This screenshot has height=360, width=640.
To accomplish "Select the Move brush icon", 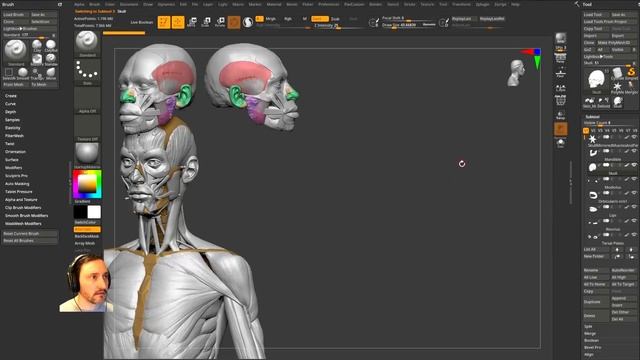I will pos(51,73).
